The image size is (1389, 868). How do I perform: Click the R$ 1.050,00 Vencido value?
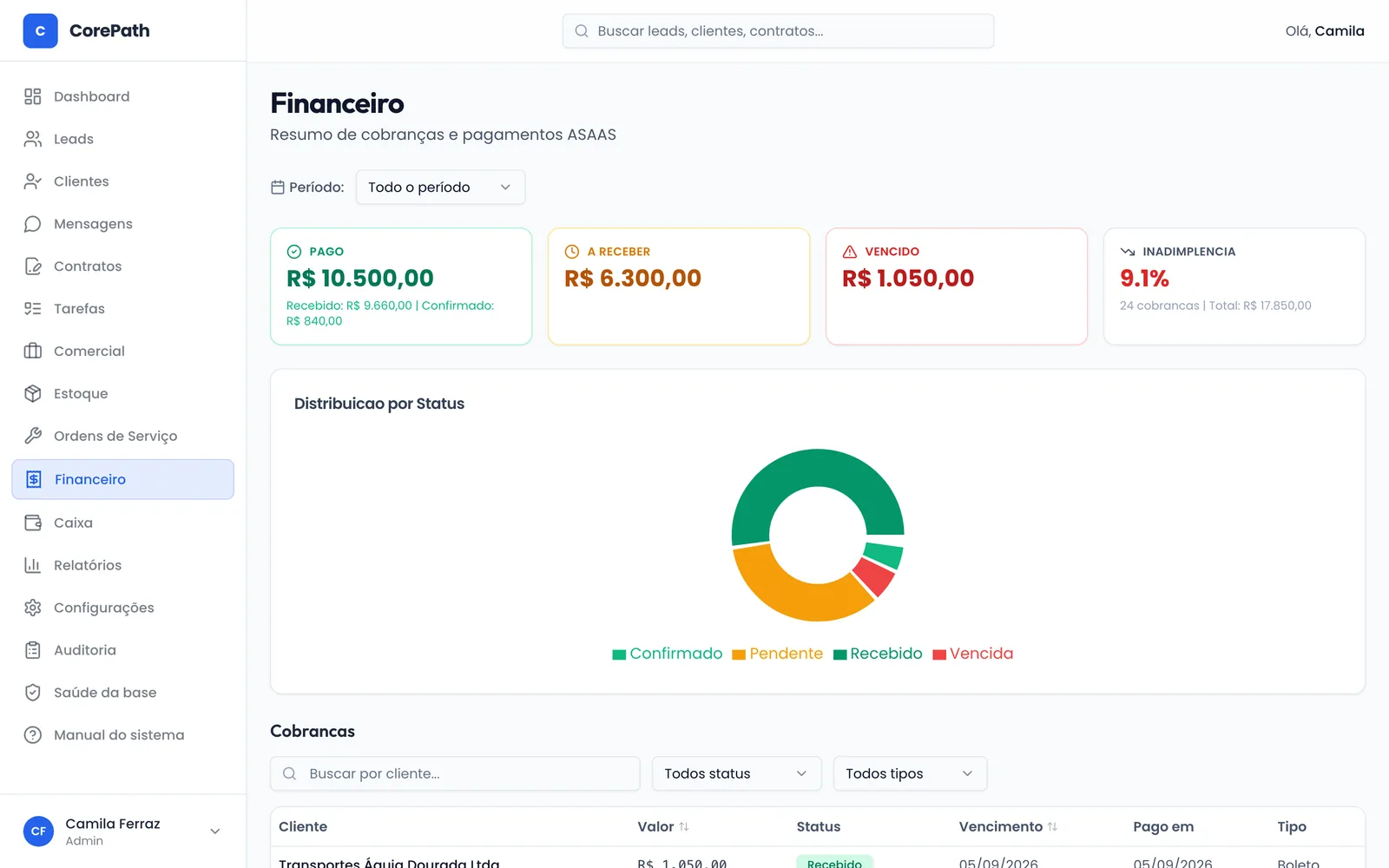[908, 279]
